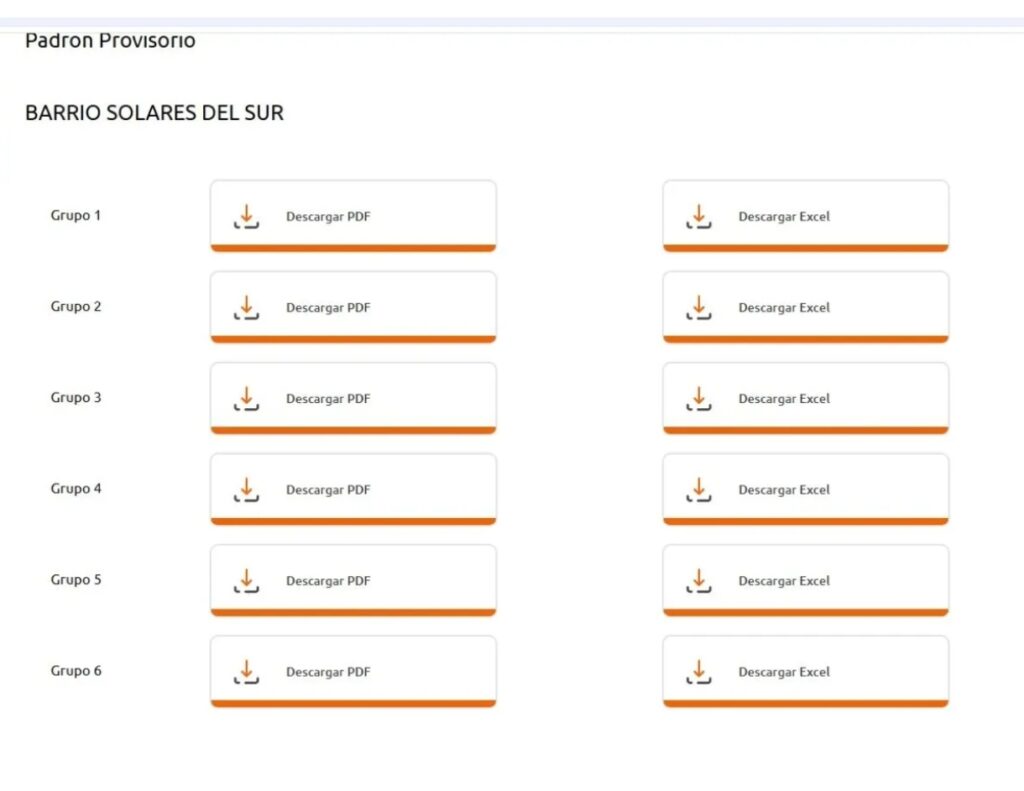
Task: Select the 'Descargar Excel' label in Grupo 4 row
Action: (784, 490)
